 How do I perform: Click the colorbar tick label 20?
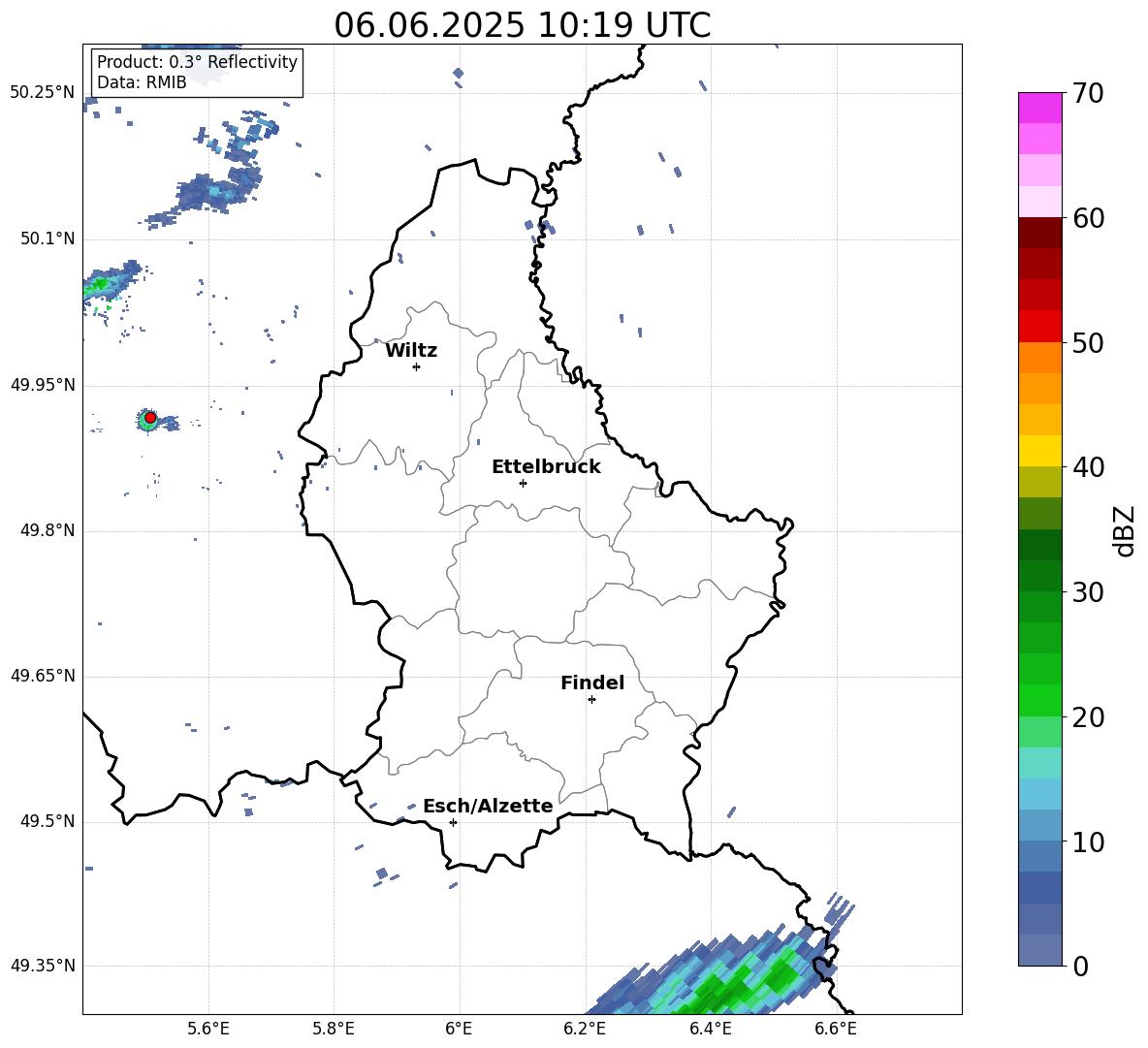pyautogui.click(x=1088, y=717)
